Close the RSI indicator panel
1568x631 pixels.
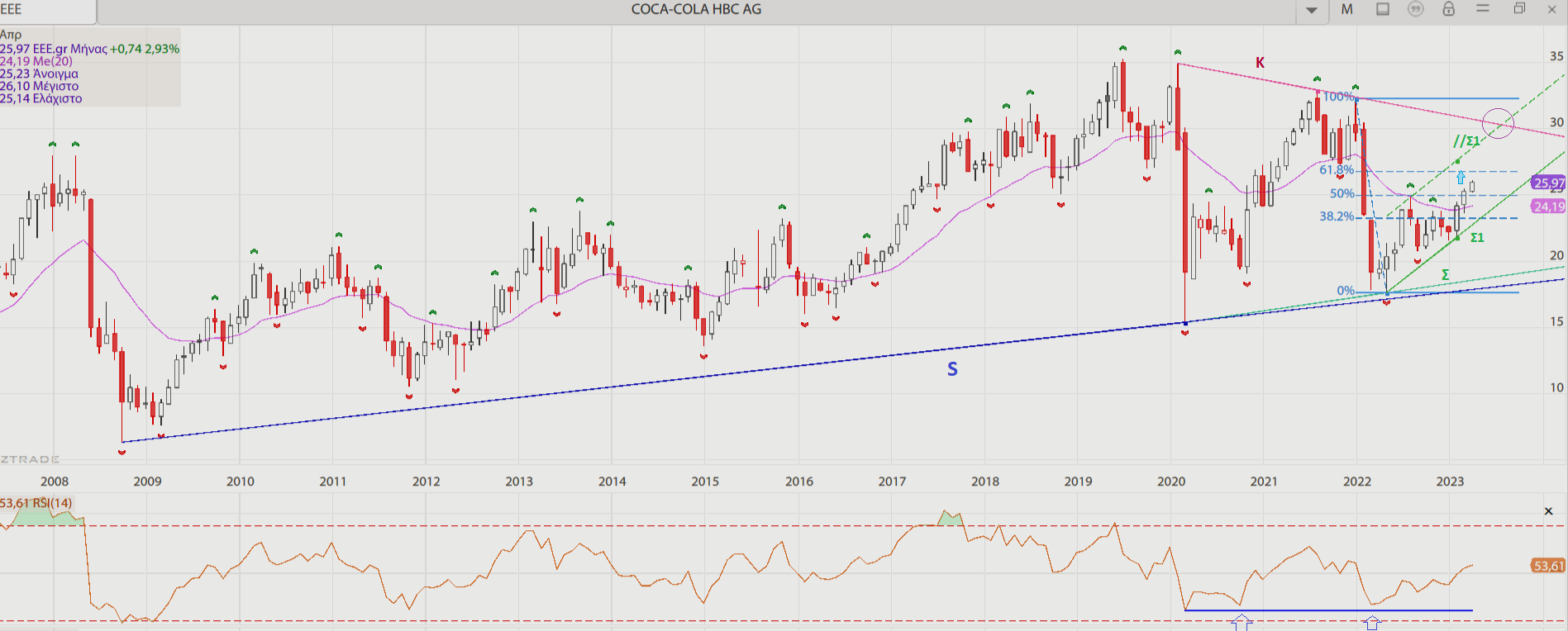(x=1549, y=511)
